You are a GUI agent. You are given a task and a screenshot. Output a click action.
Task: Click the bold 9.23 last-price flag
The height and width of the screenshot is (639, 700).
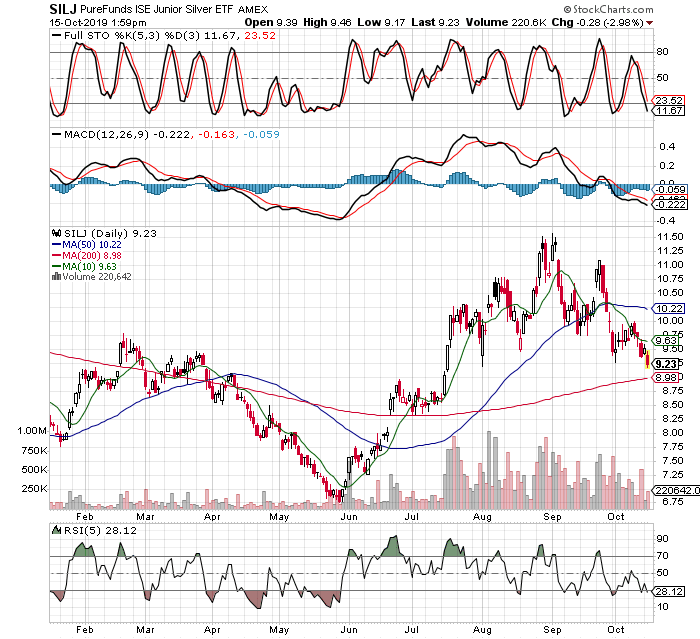(667, 364)
